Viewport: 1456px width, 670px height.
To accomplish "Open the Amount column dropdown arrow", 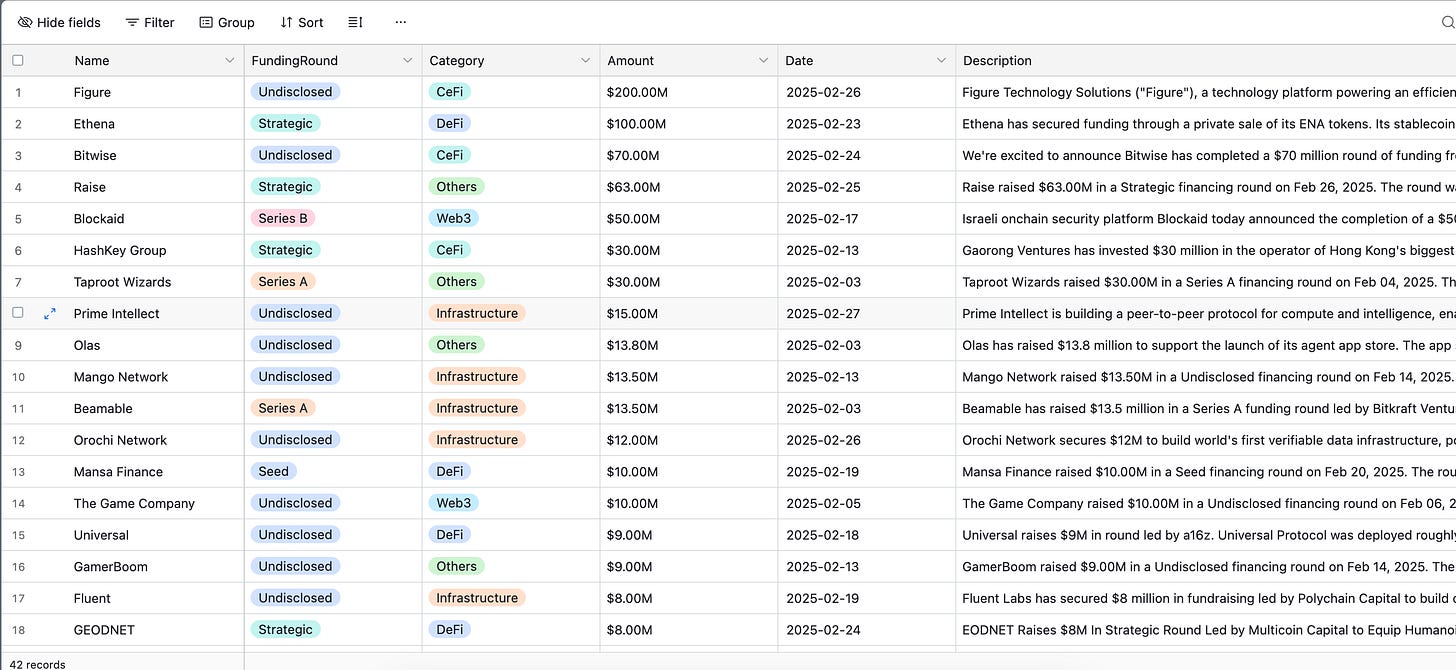I will (x=764, y=61).
